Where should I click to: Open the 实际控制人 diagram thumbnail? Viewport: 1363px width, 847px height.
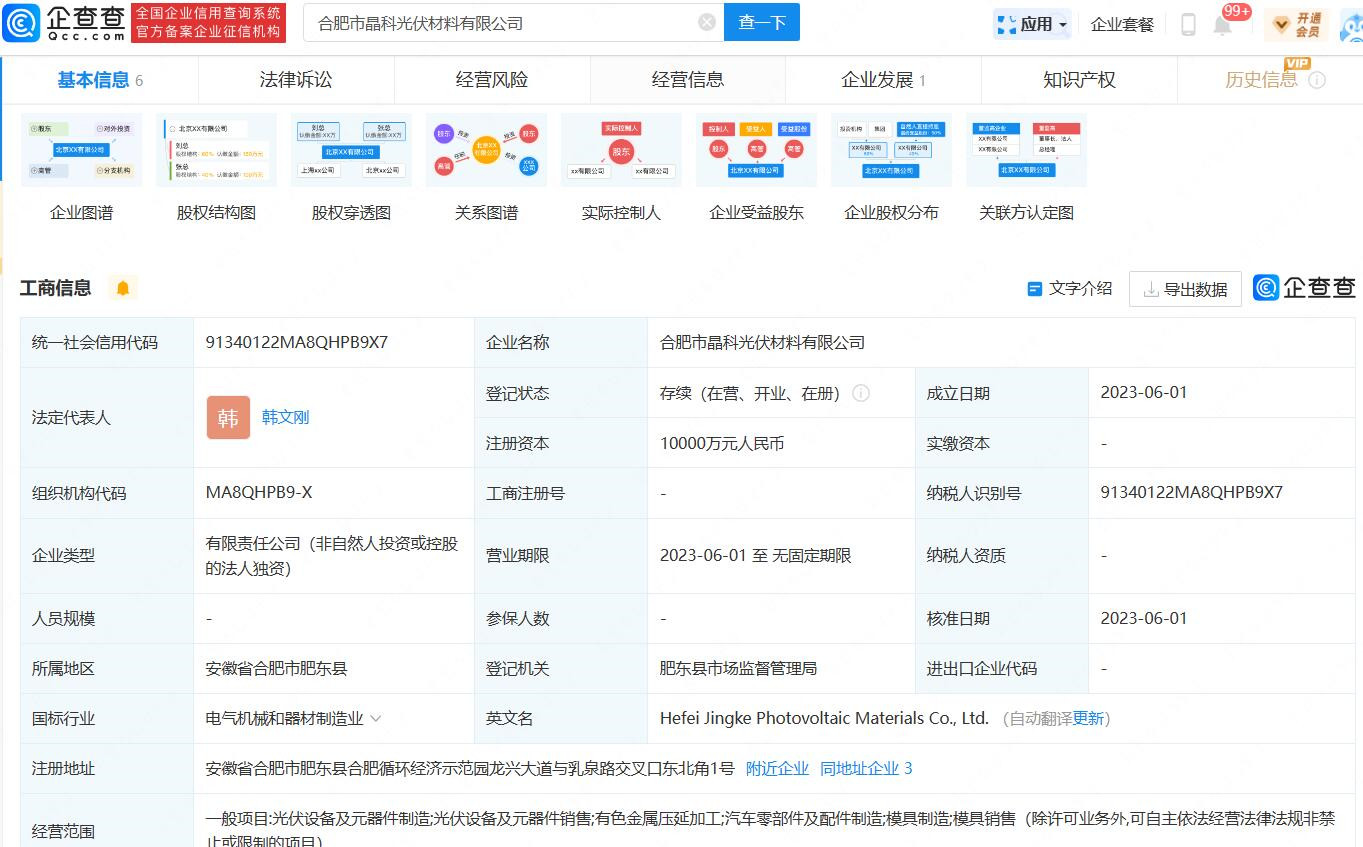621,150
